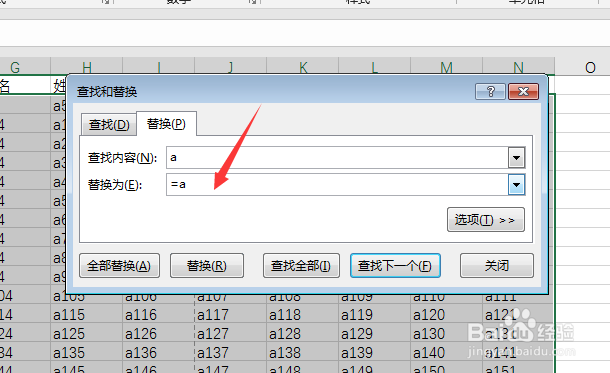Image resolution: width=610 pixels, height=373 pixels.
Task: Expand options with 选项(T) button
Action: tap(486, 220)
